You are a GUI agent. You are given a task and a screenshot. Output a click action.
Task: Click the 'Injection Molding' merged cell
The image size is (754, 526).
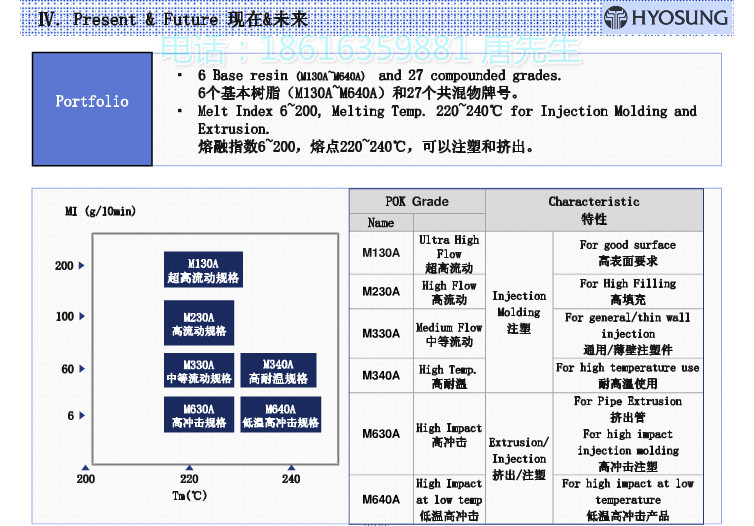coord(519,312)
